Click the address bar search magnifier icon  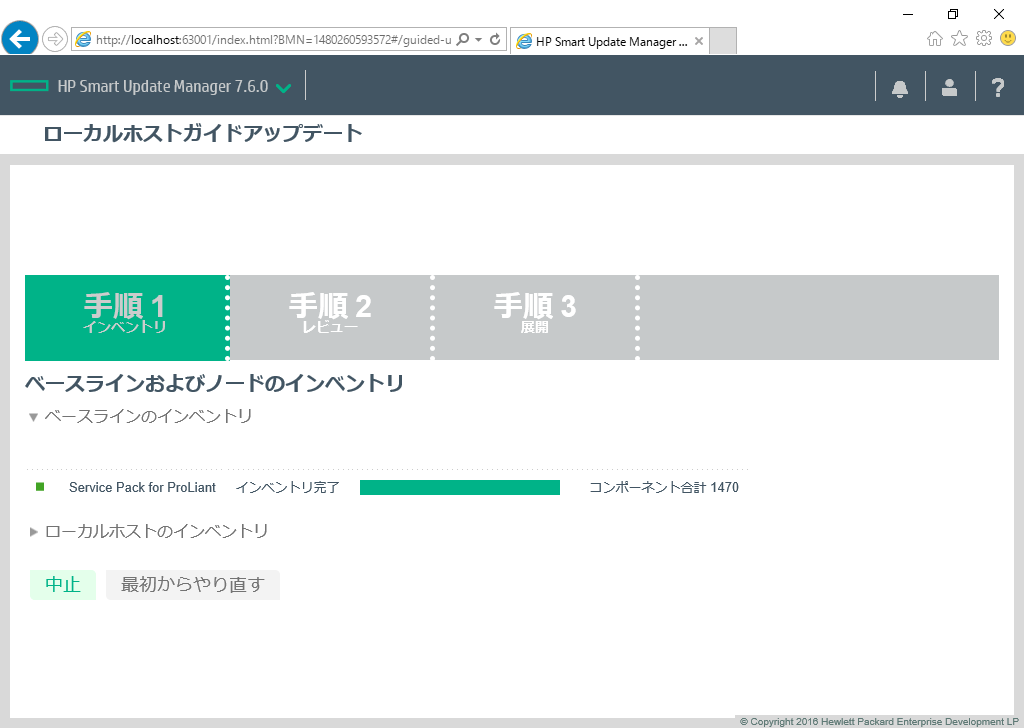(x=462, y=39)
